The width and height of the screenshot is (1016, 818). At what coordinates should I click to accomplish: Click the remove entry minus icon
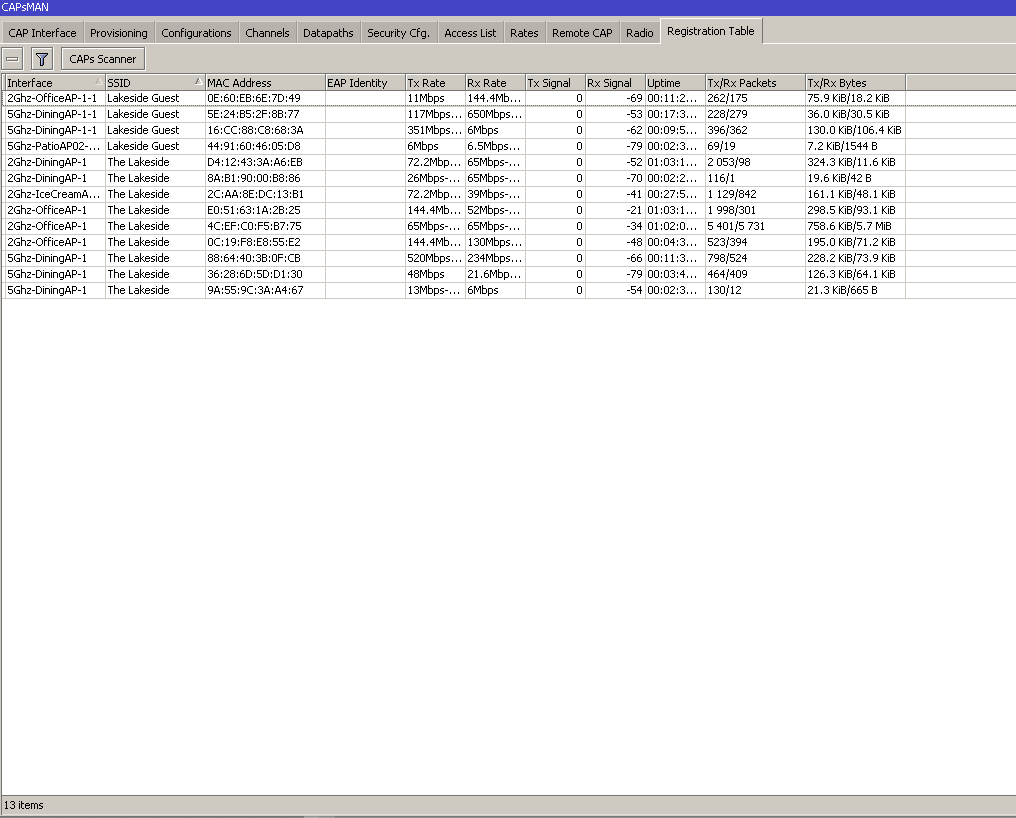[x=12, y=58]
